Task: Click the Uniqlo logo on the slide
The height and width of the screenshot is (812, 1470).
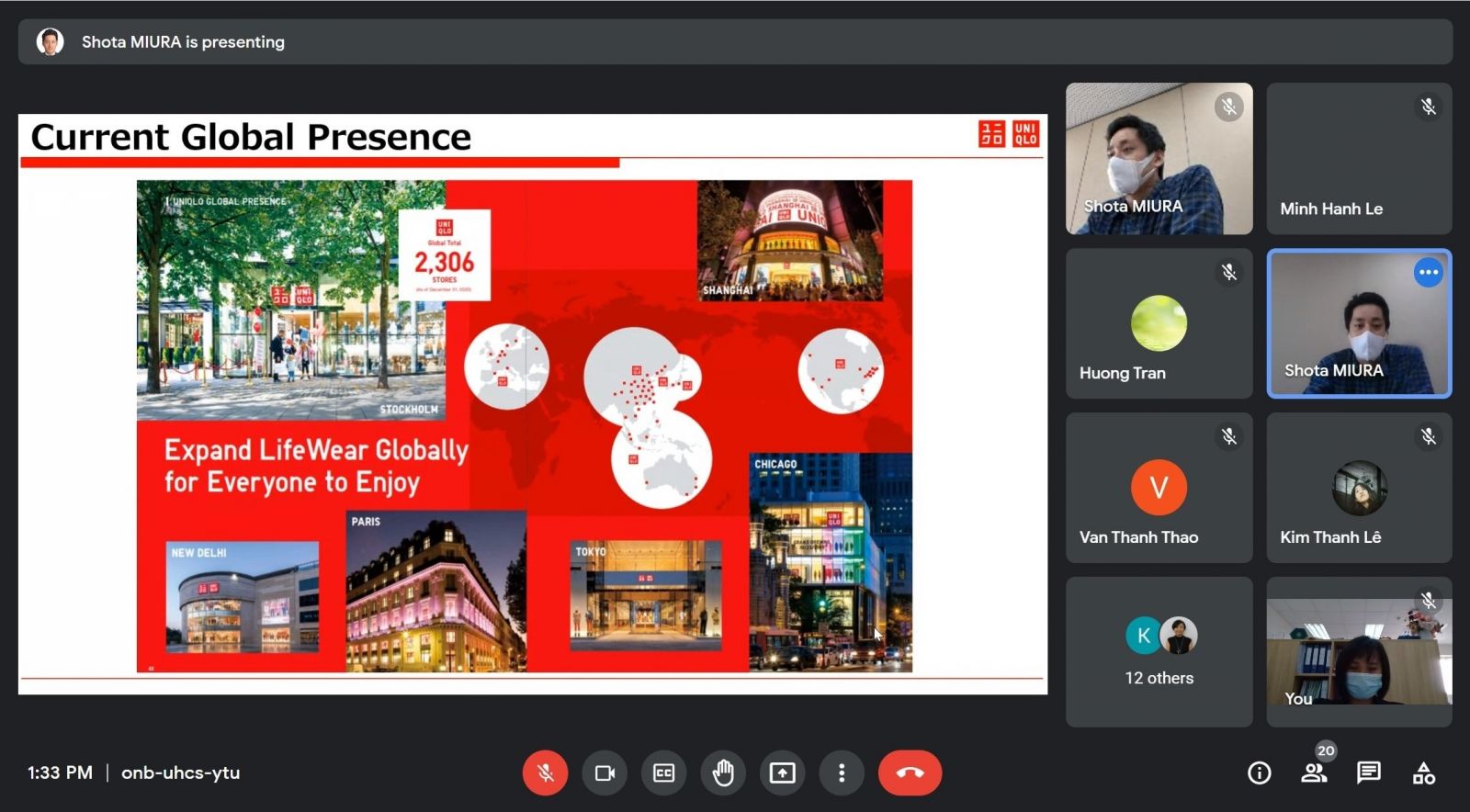Action: [1009, 133]
